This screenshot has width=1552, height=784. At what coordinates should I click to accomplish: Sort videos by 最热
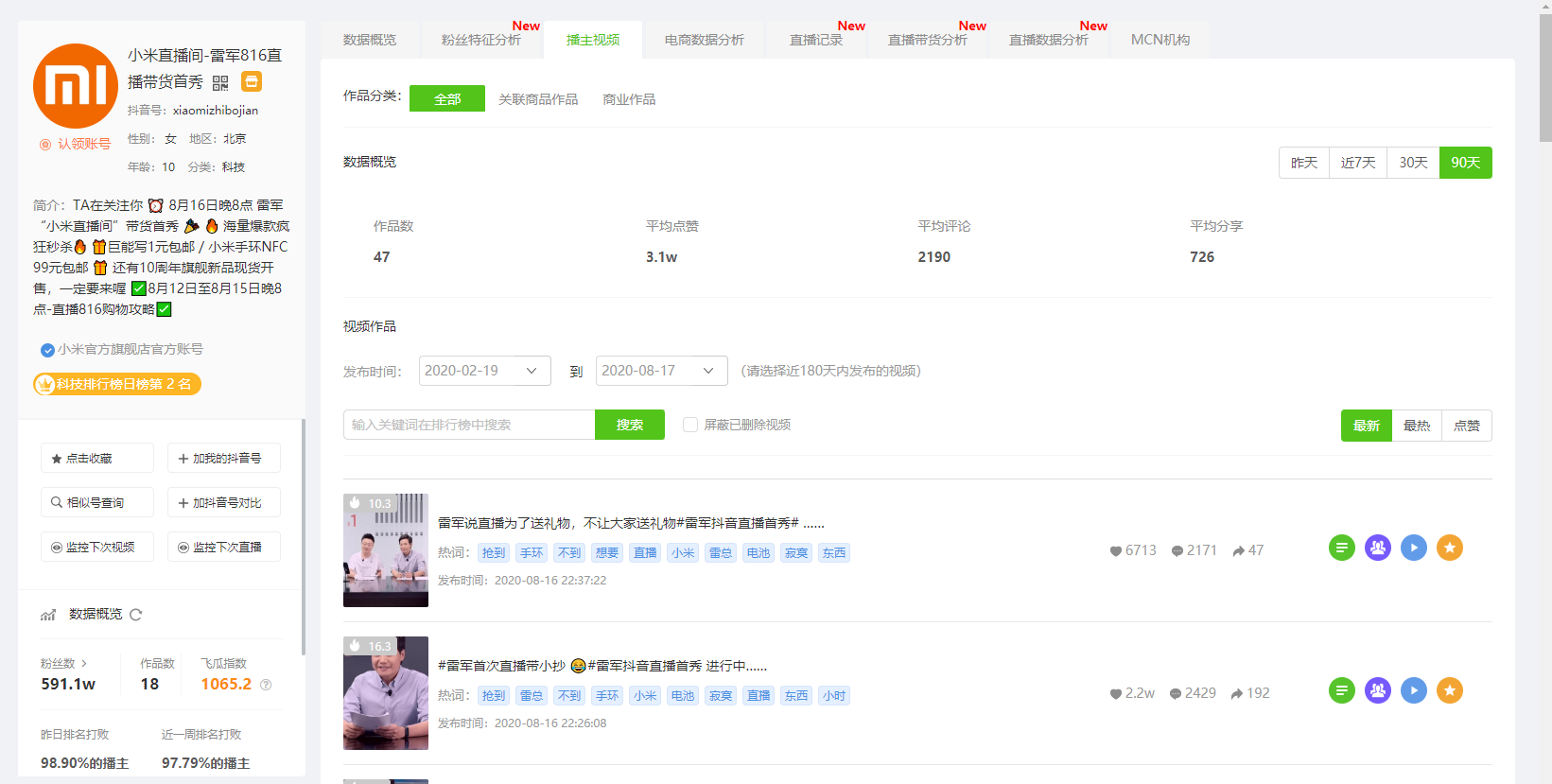(x=1417, y=426)
